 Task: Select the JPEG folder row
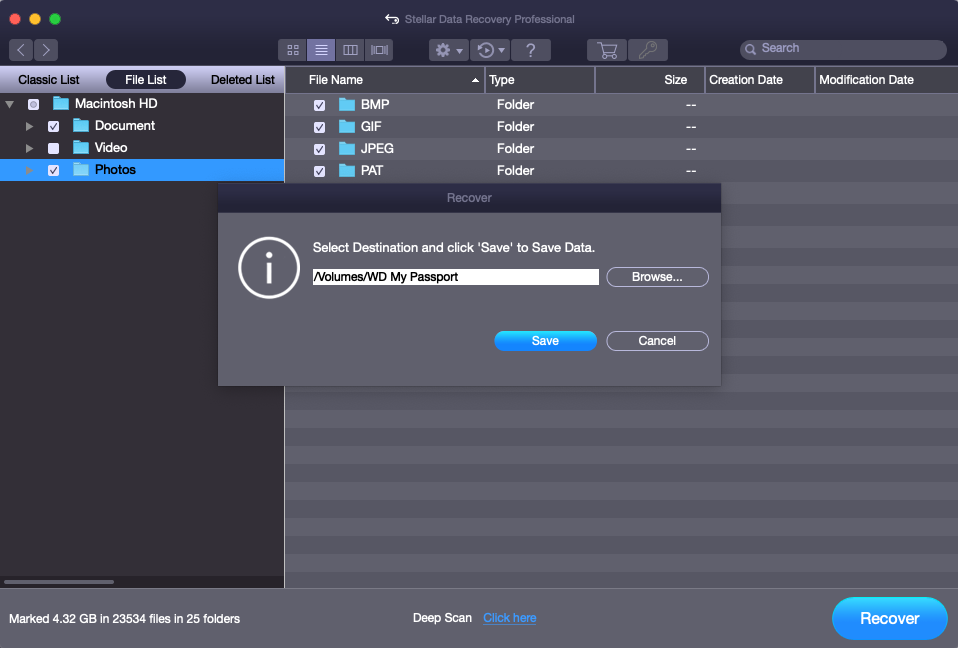pyautogui.click(x=621, y=148)
